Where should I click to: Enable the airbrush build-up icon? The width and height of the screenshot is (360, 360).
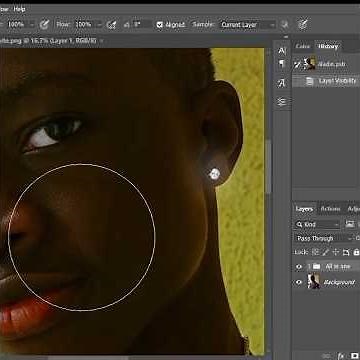tap(111, 24)
